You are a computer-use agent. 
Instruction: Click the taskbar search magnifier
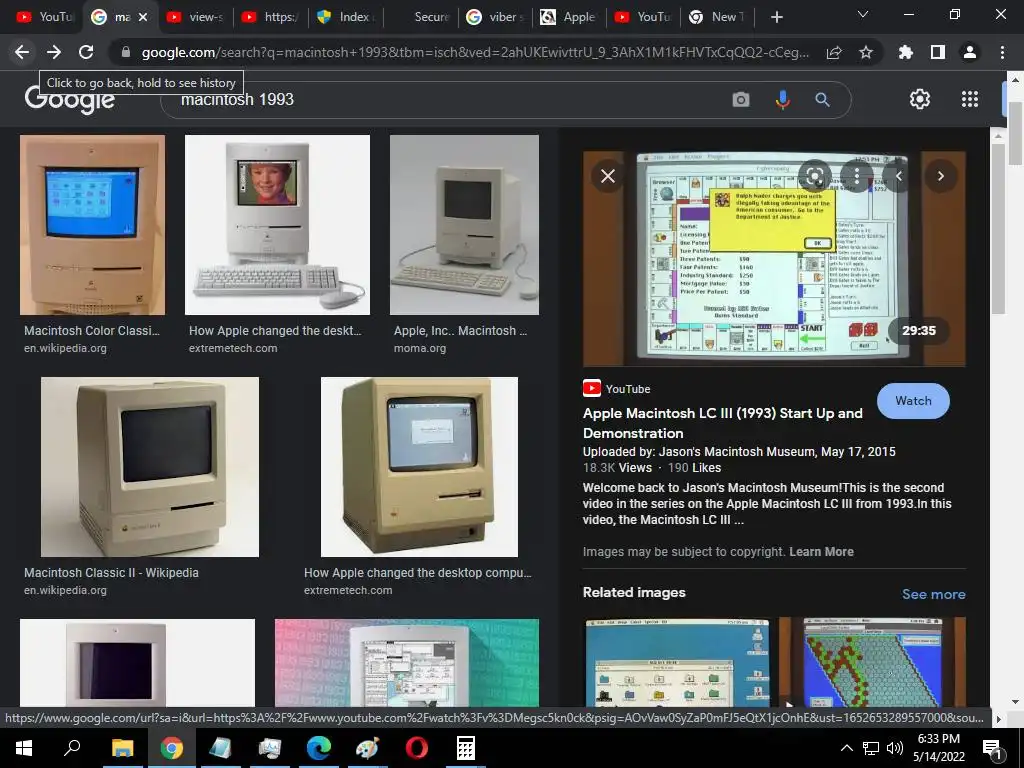pyautogui.click(x=72, y=748)
